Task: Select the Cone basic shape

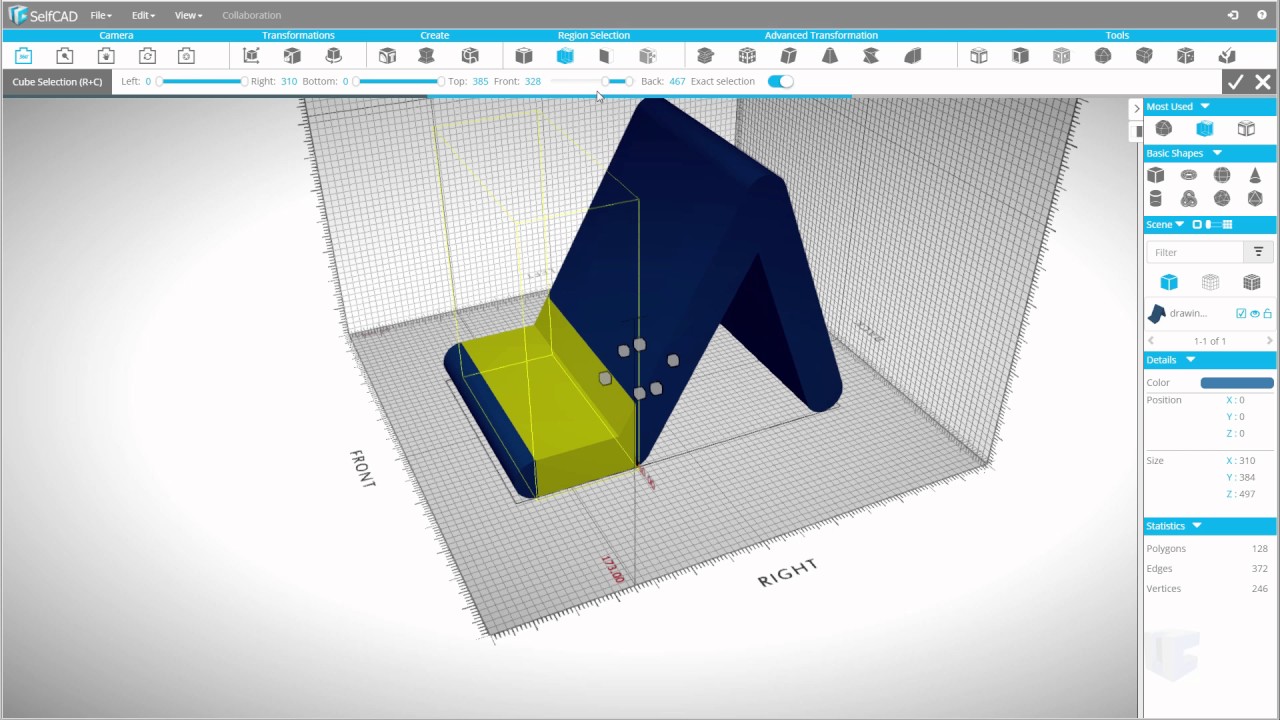Action: pos(1255,175)
